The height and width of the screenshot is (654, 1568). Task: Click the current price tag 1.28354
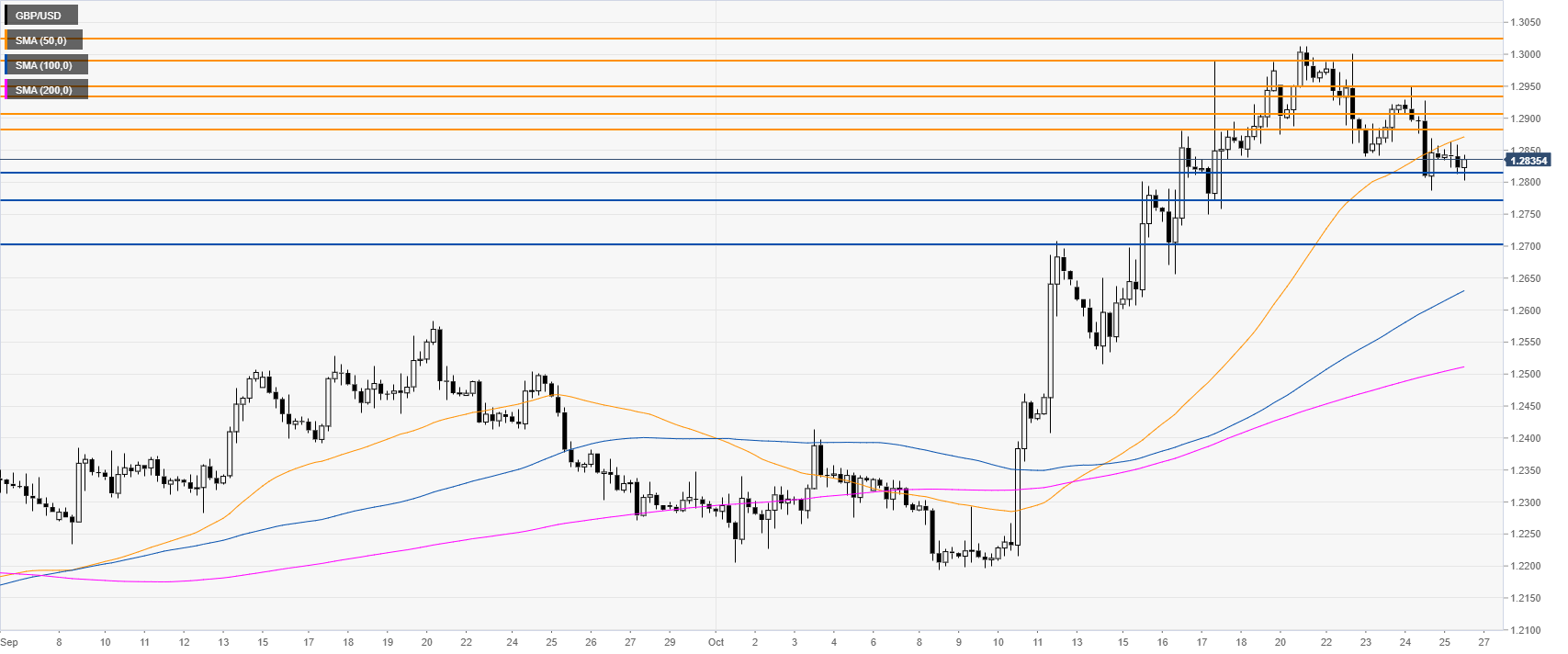(x=1529, y=161)
